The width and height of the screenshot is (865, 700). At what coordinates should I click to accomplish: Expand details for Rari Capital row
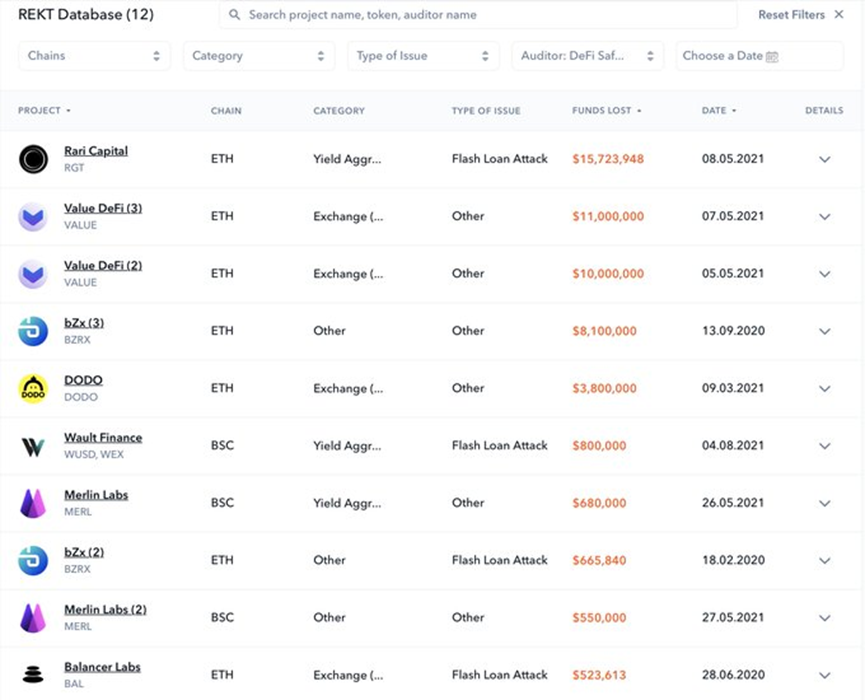[825, 159]
